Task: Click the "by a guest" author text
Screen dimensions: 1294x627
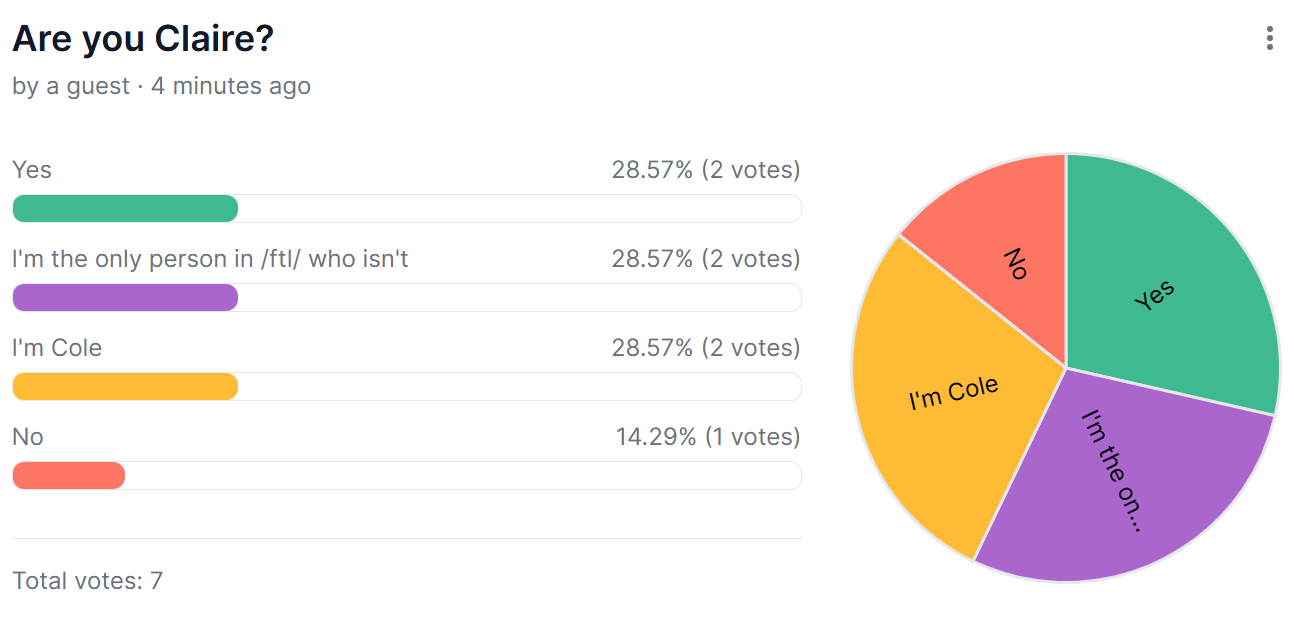Action: 71,87
